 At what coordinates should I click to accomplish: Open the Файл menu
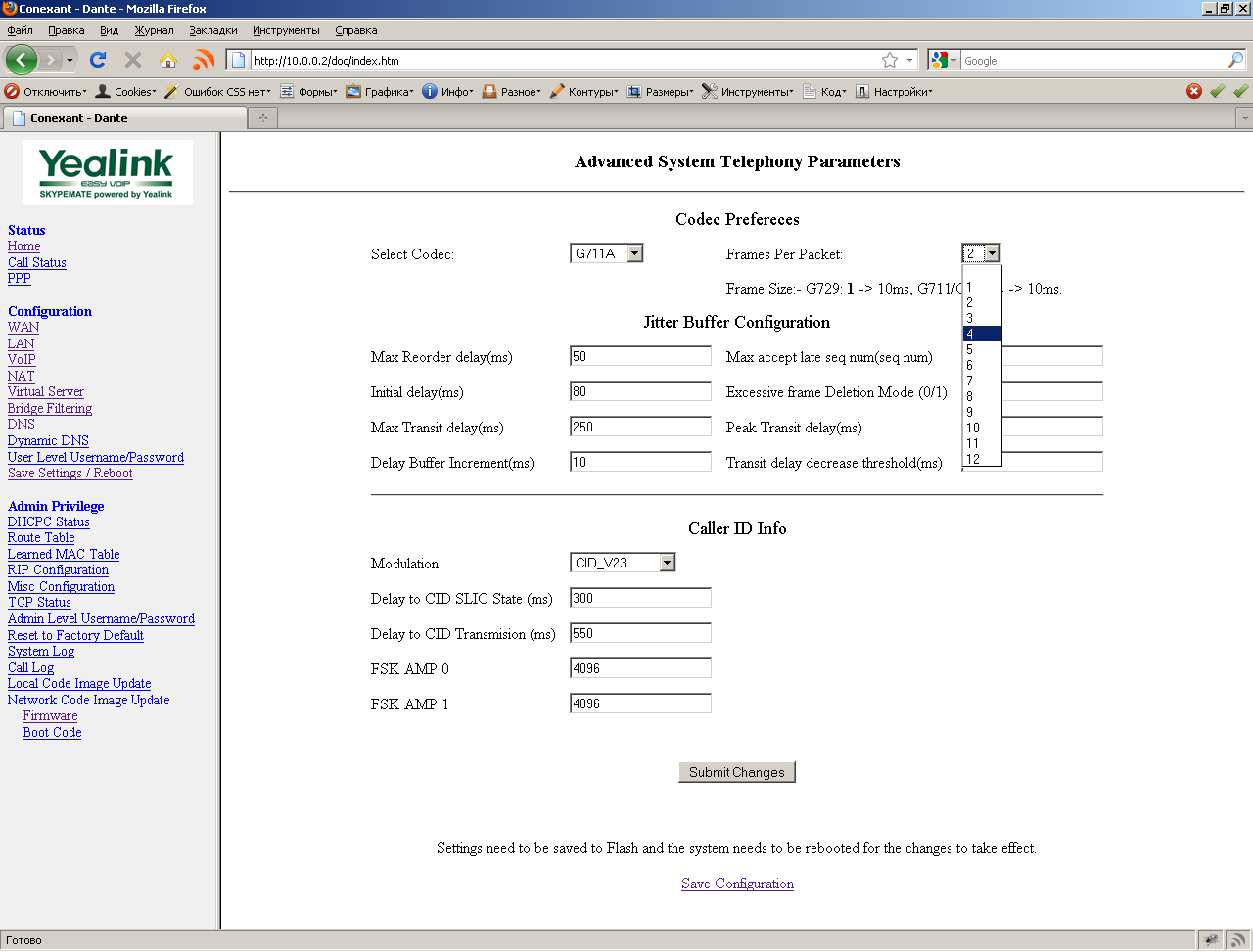tap(20, 30)
